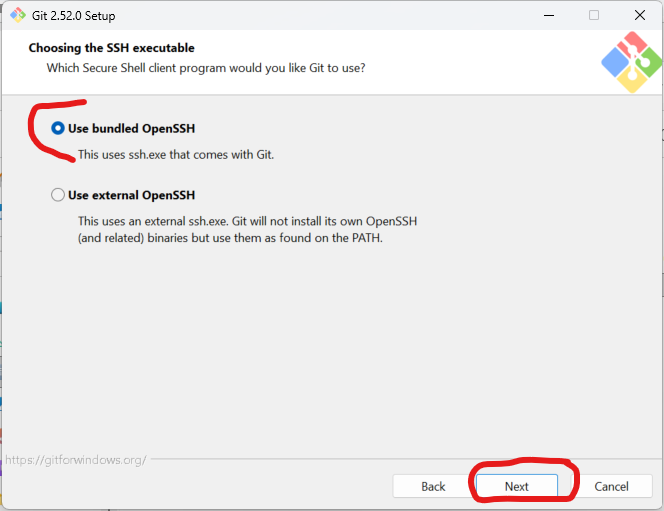Click 'Choosing the SSH executable' heading

coord(112,48)
